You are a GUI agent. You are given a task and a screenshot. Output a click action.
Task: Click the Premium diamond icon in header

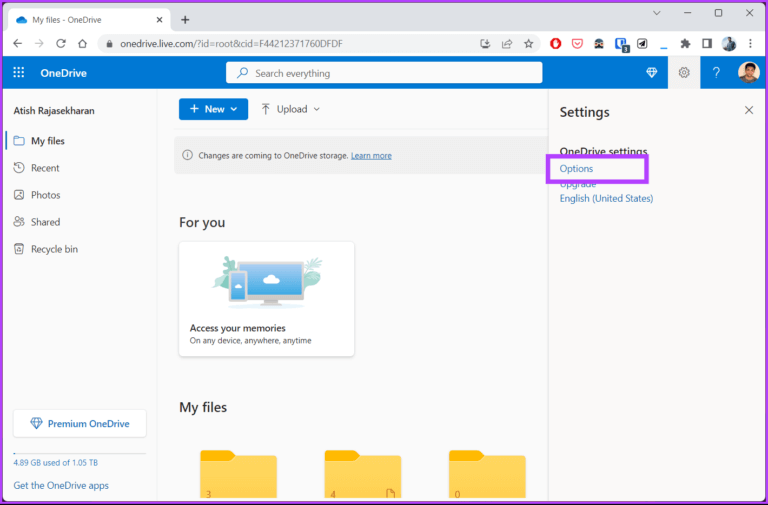[651, 72]
